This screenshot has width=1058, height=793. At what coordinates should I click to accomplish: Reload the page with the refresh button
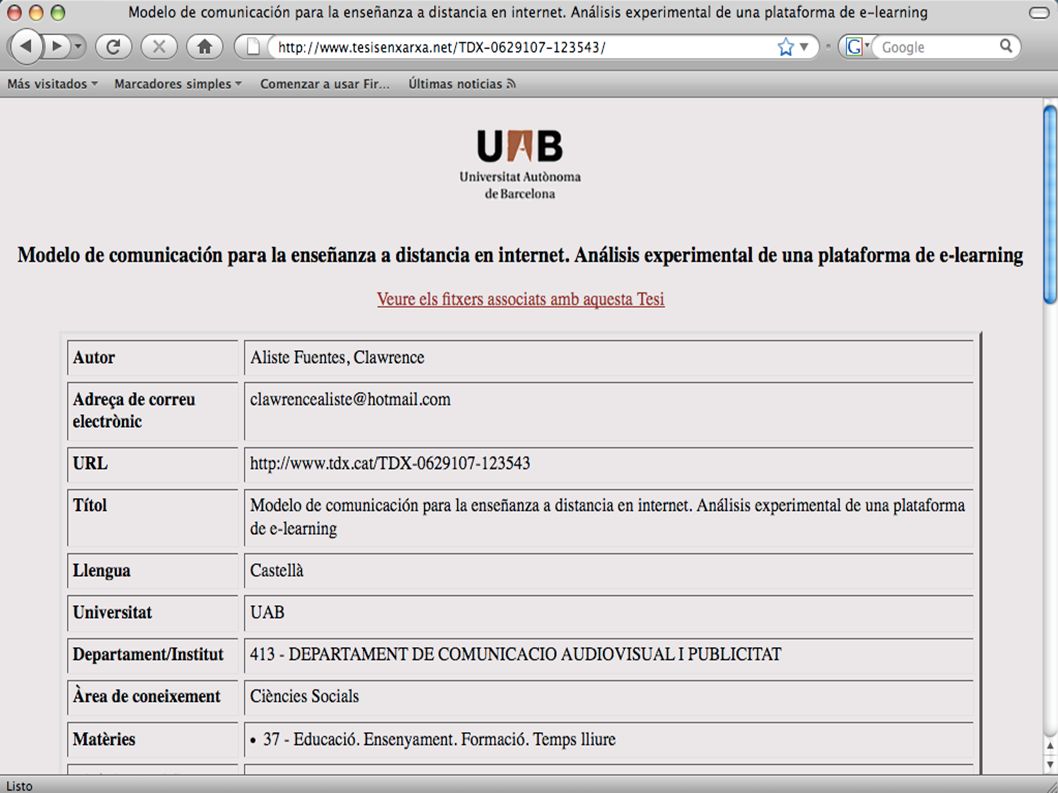[113, 47]
